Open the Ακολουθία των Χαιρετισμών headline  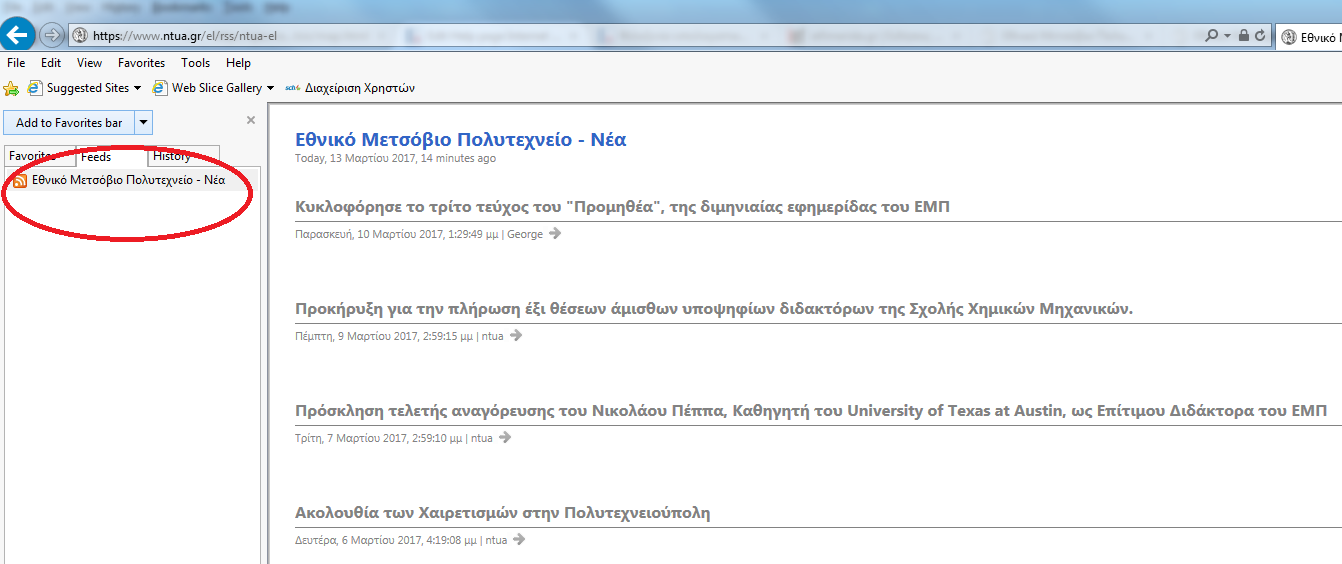tap(502, 513)
